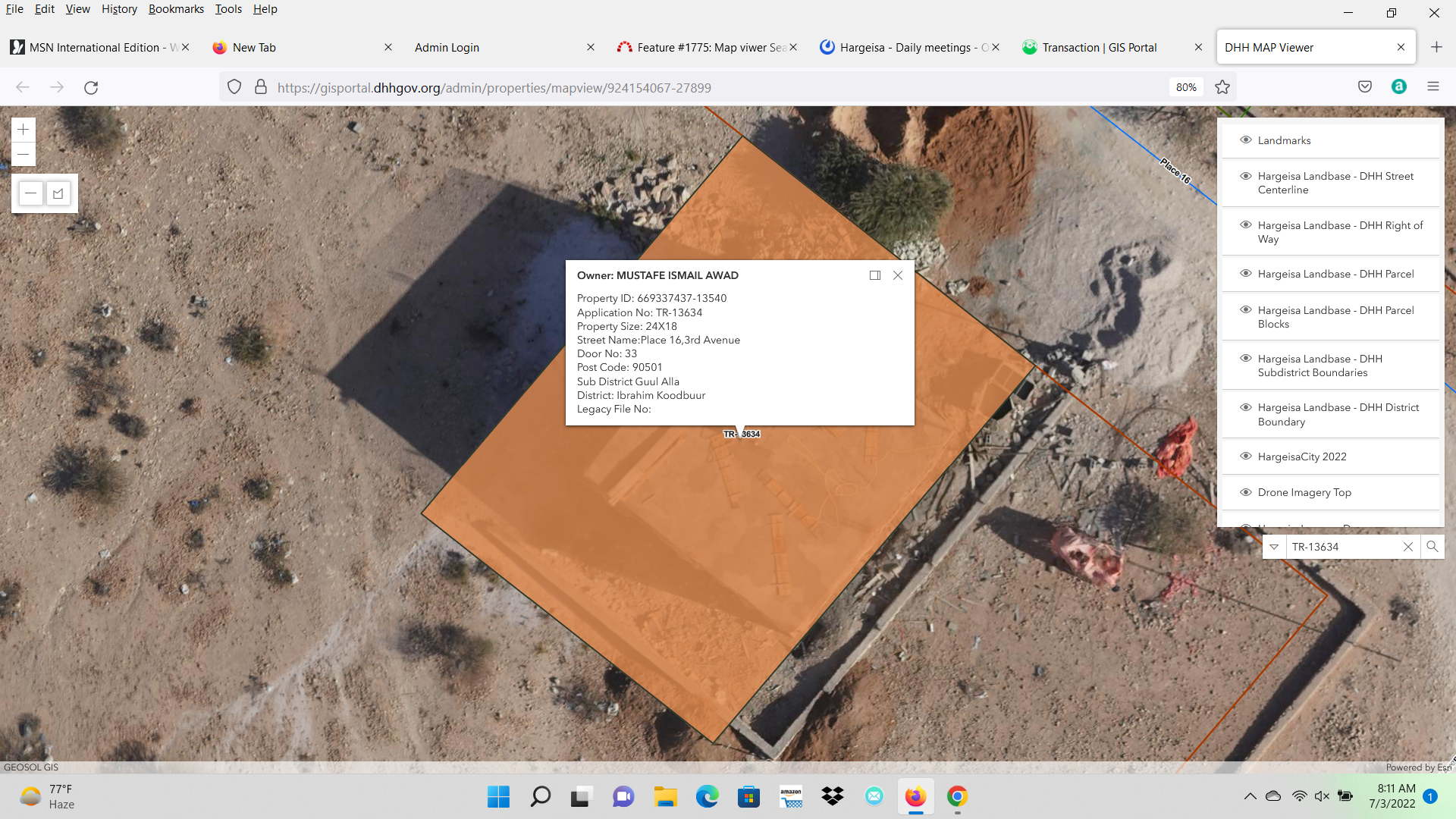1456x819 pixels.
Task: Open the taskbar clock and calendar
Action: pyautogui.click(x=1392, y=796)
